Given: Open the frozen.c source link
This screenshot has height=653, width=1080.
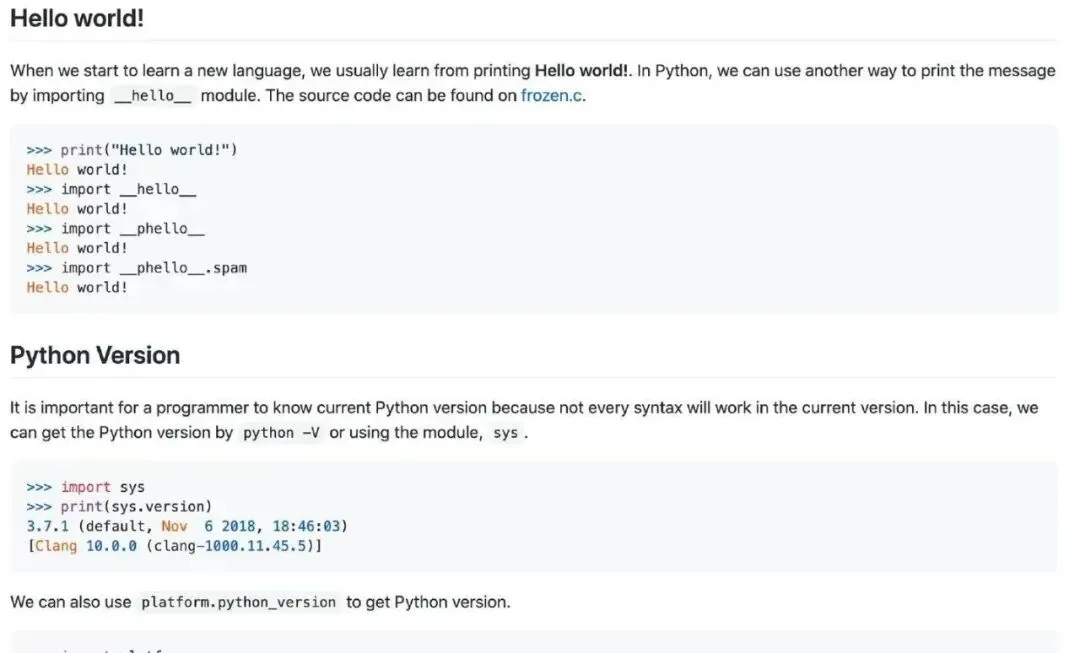Looking at the screenshot, I should point(552,95).
